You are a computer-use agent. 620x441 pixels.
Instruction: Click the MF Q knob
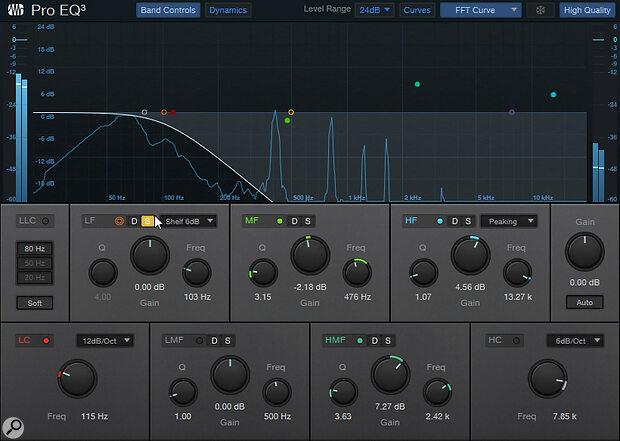click(263, 273)
